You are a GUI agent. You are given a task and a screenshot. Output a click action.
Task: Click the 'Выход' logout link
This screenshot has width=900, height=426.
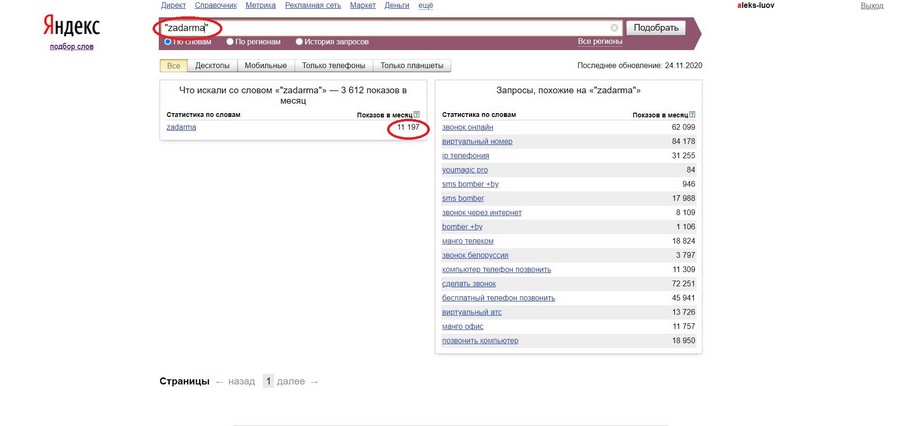(x=871, y=5)
